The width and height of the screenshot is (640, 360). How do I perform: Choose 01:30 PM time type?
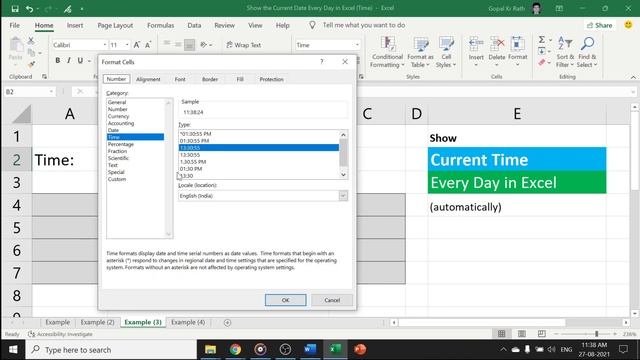pyautogui.click(x=191, y=169)
